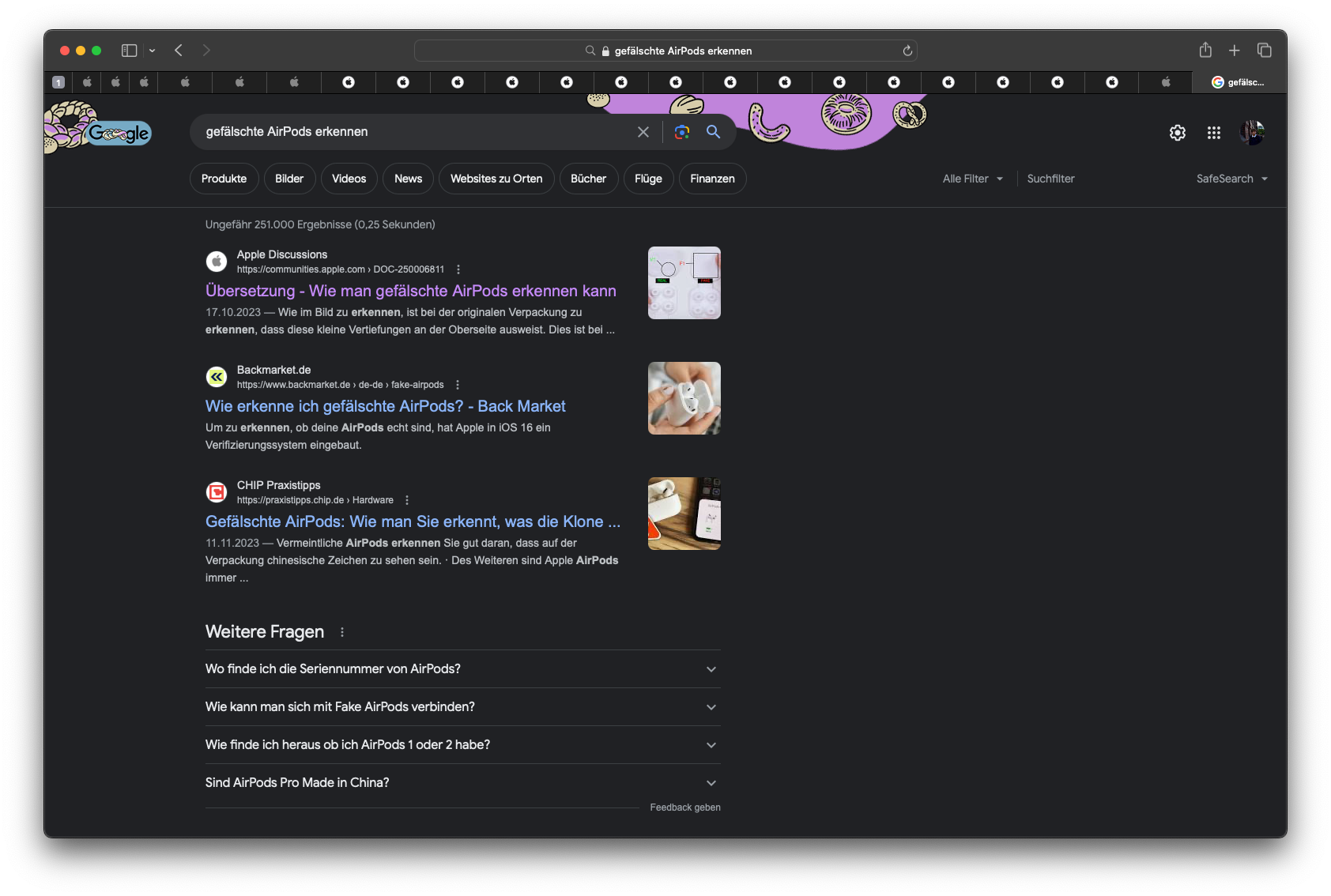Click the CHIP Praxistipps favicon
The height and width of the screenshot is (896, 1331).
tap(217, 491)
